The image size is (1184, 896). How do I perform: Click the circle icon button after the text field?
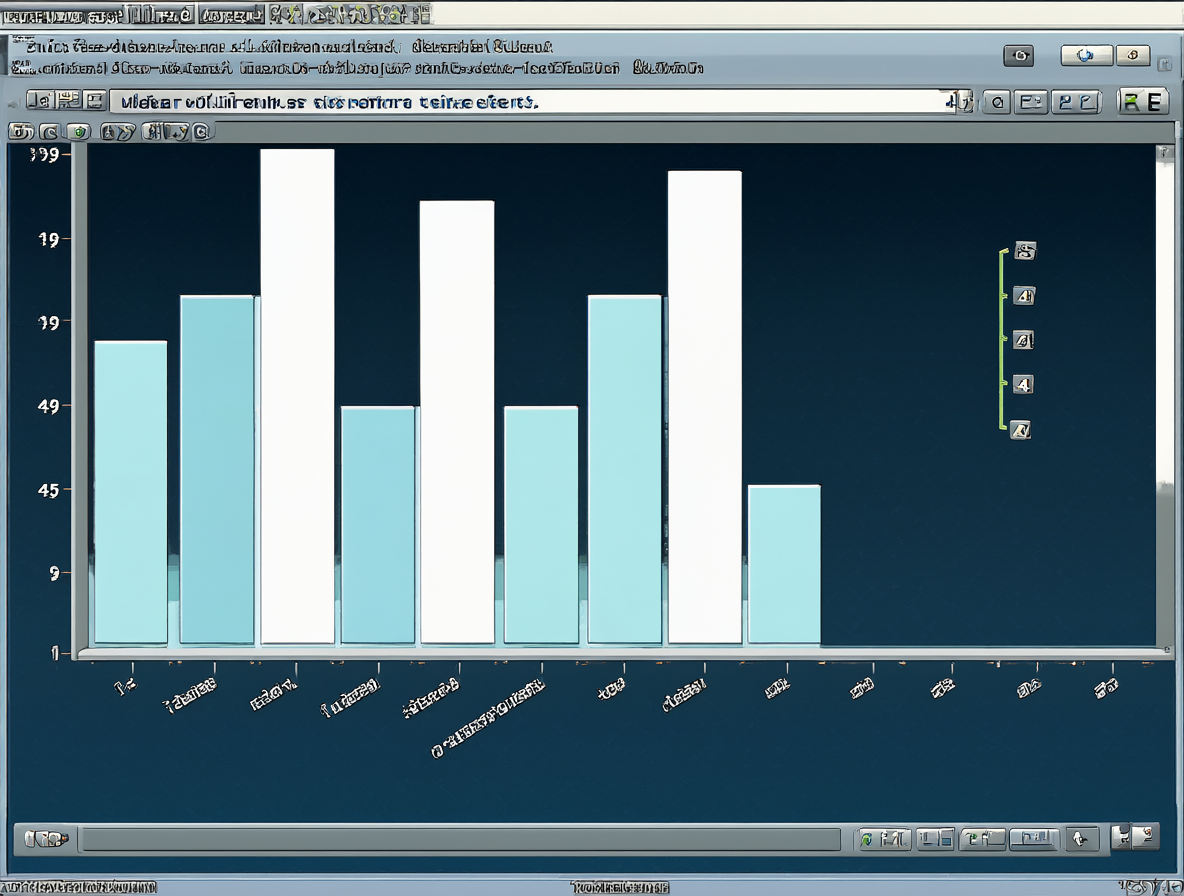tap(997, 102)
